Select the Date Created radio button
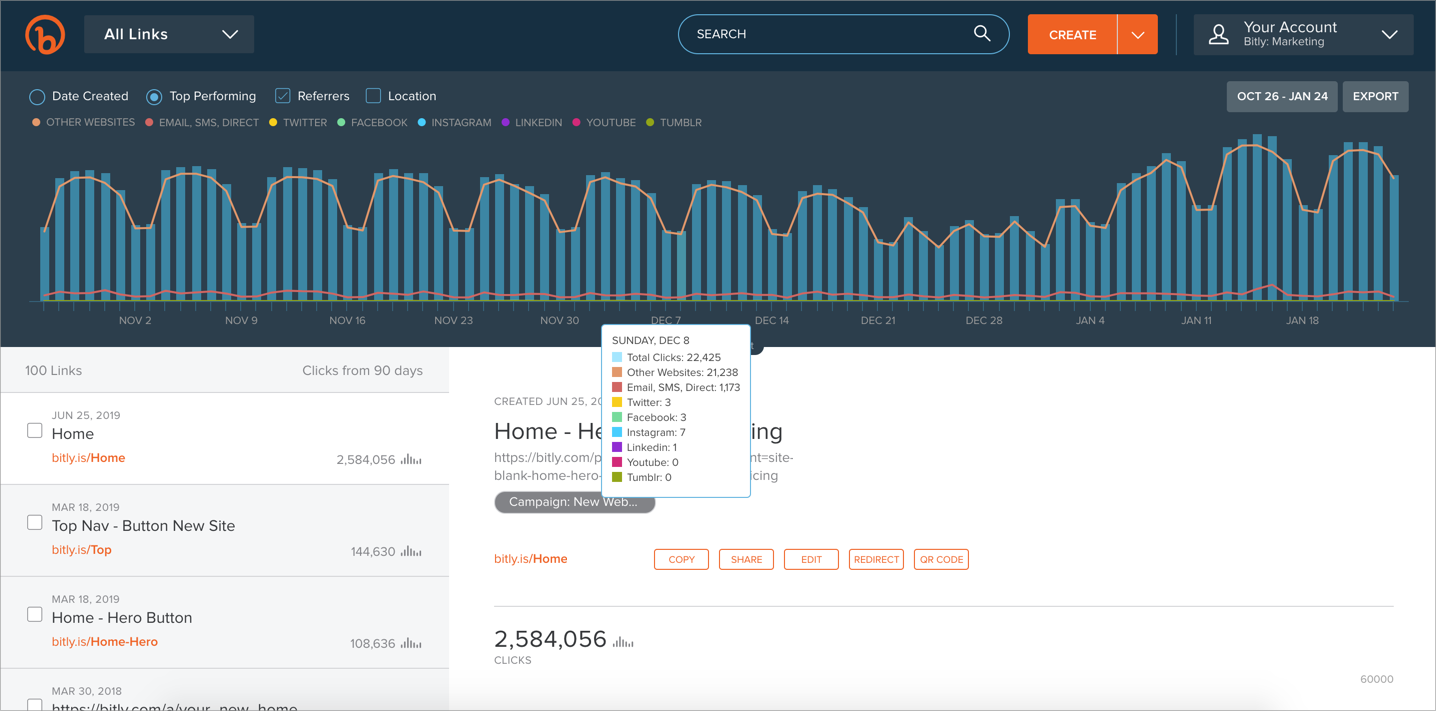Viewport: 1436px width, 711px height. 36,96
